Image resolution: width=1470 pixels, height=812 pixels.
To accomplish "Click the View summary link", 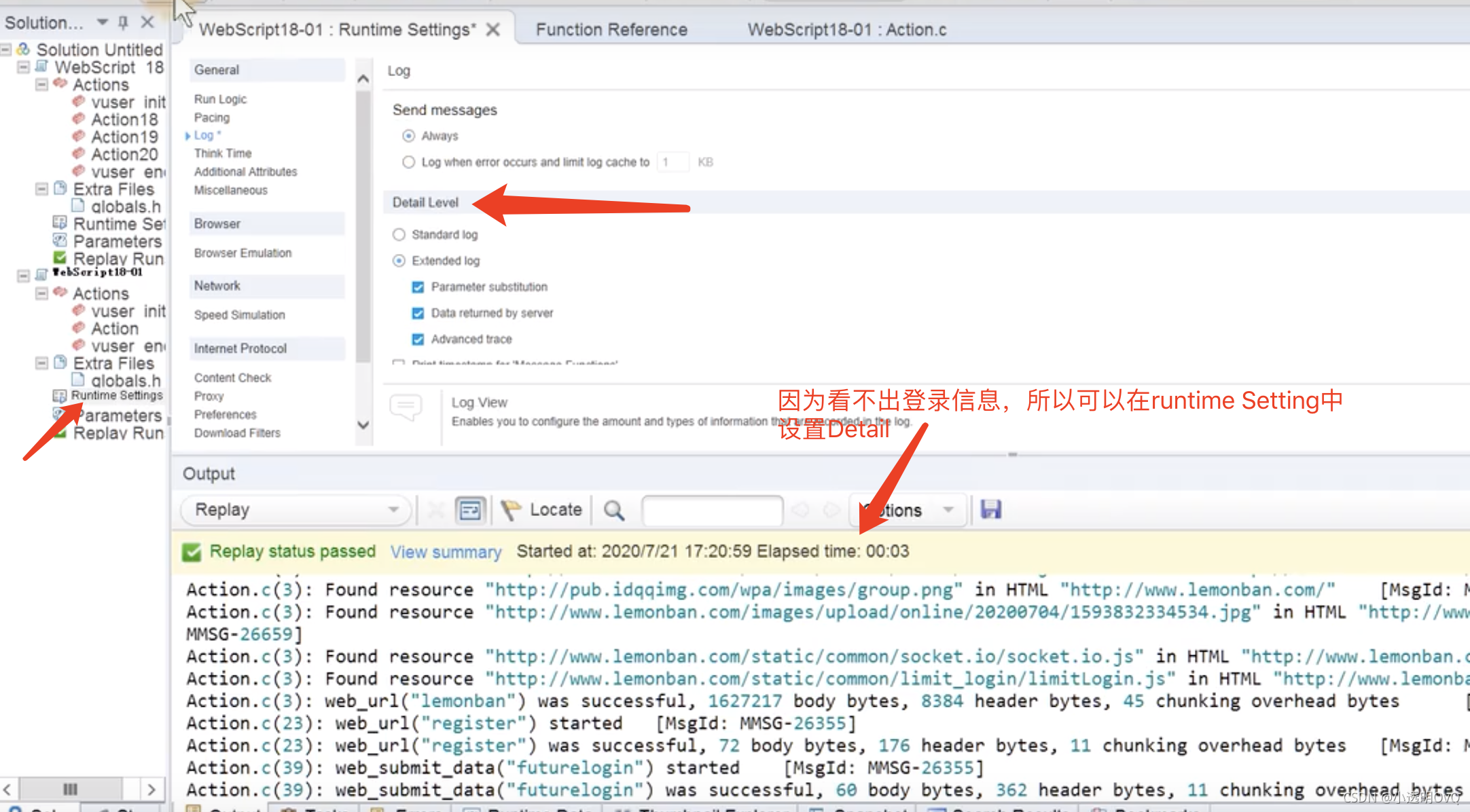I will (446, 552).
